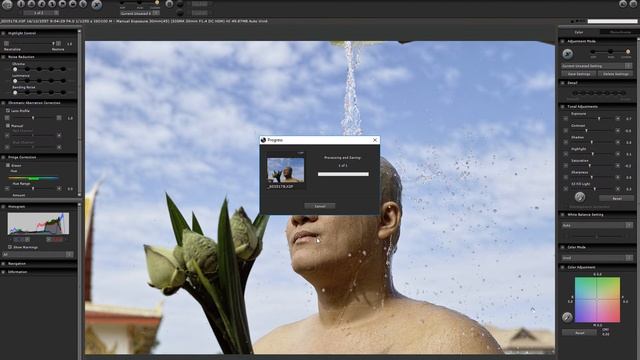The image size is (640, 360).
Task: Click inside the Color Adjustment color wheel
Action: [597, 300]
